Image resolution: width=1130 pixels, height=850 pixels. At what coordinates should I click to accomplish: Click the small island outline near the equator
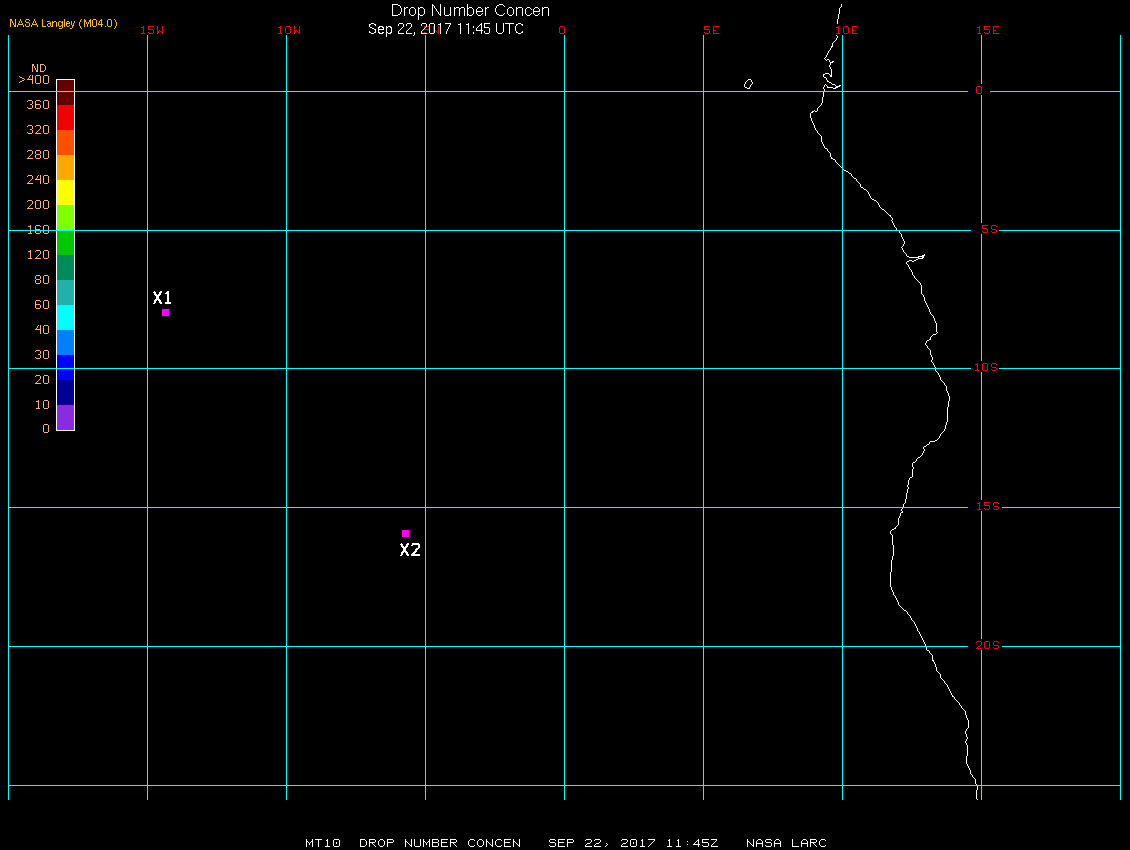pyautogui.click(x=749, y=84)
